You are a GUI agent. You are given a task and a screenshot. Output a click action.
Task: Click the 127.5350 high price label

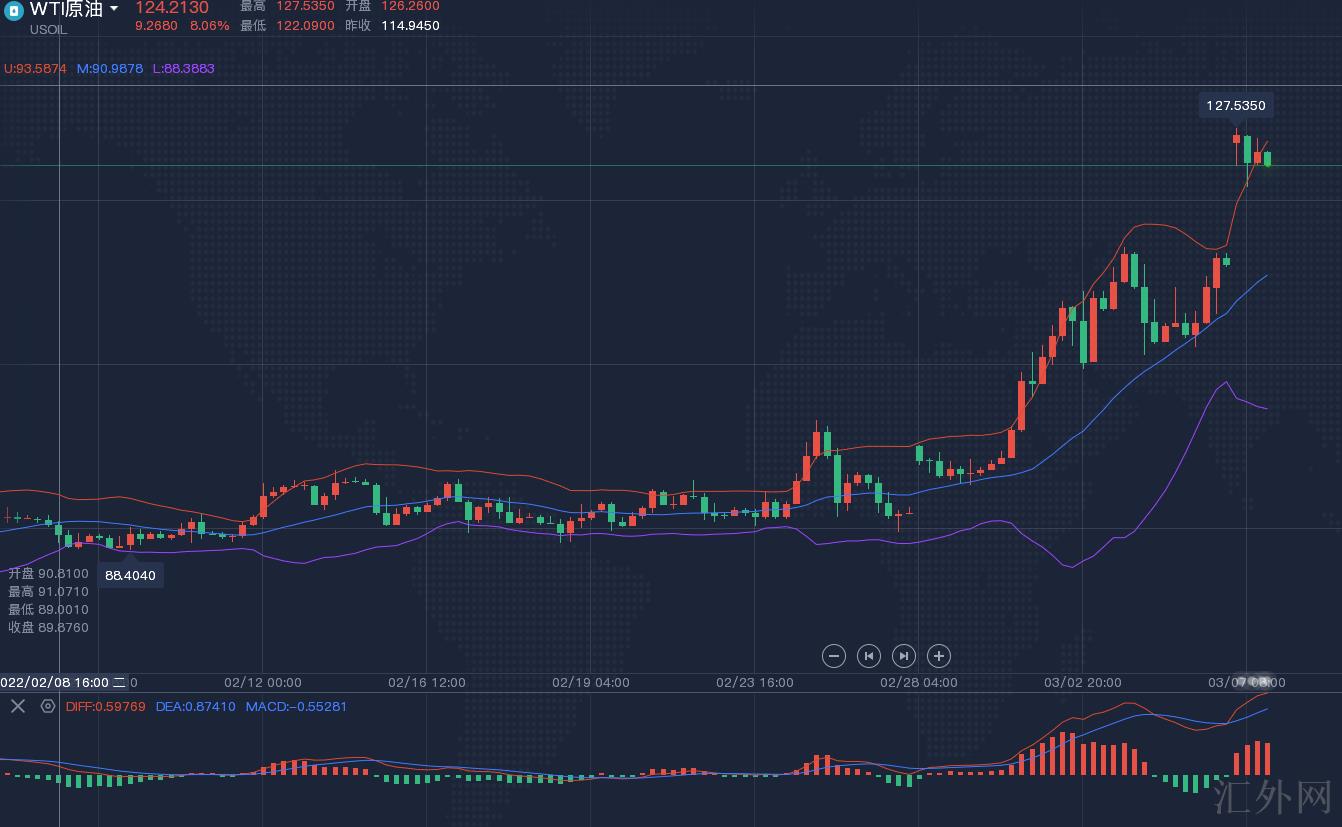1235,105
